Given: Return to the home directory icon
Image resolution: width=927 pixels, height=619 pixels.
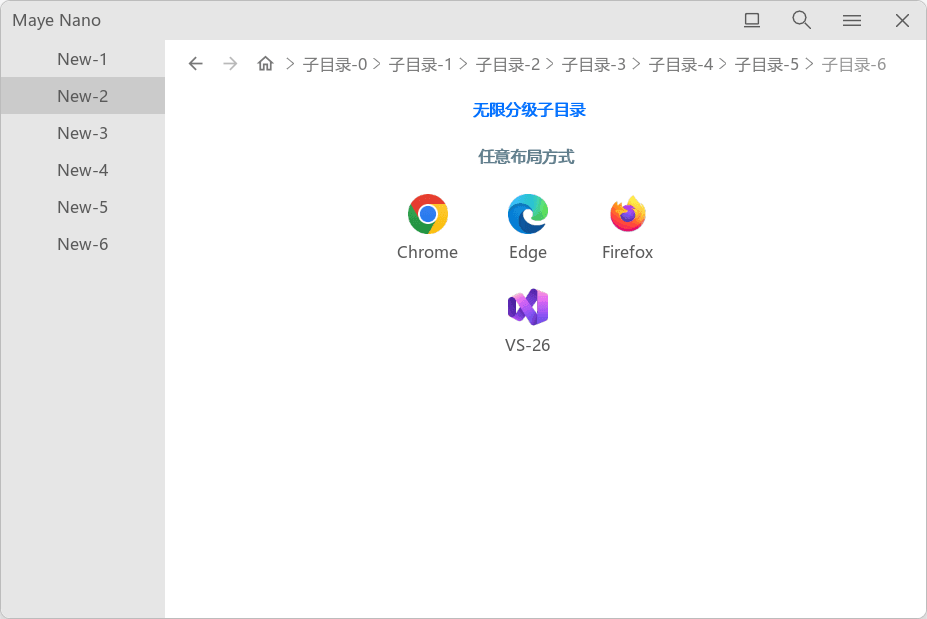Looking at the screenshot, I should coord(265,63).
